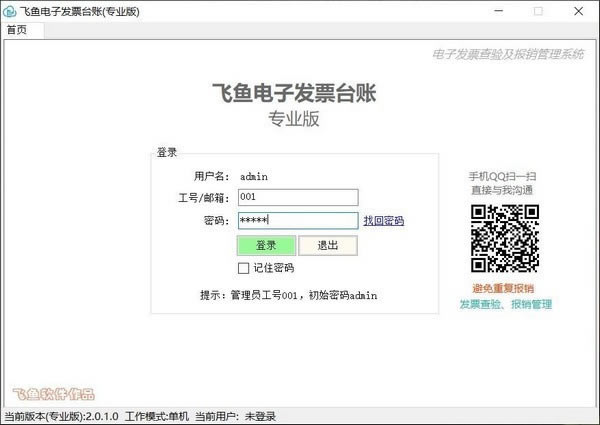The height and width of the screenshot is (425, 600).
Task: Click the 退出 button
Action: tap(327, 245)
